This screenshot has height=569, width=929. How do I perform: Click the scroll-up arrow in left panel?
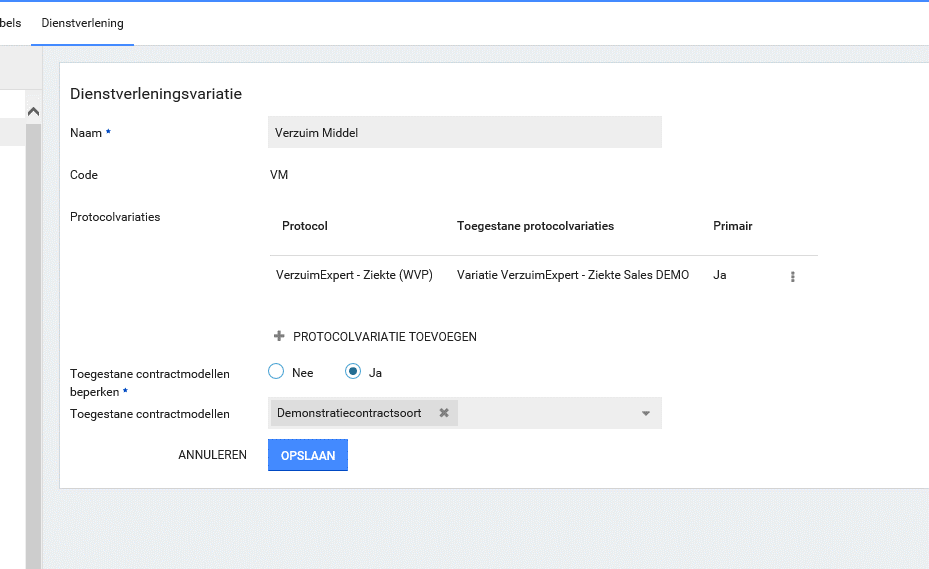(33, 111)
